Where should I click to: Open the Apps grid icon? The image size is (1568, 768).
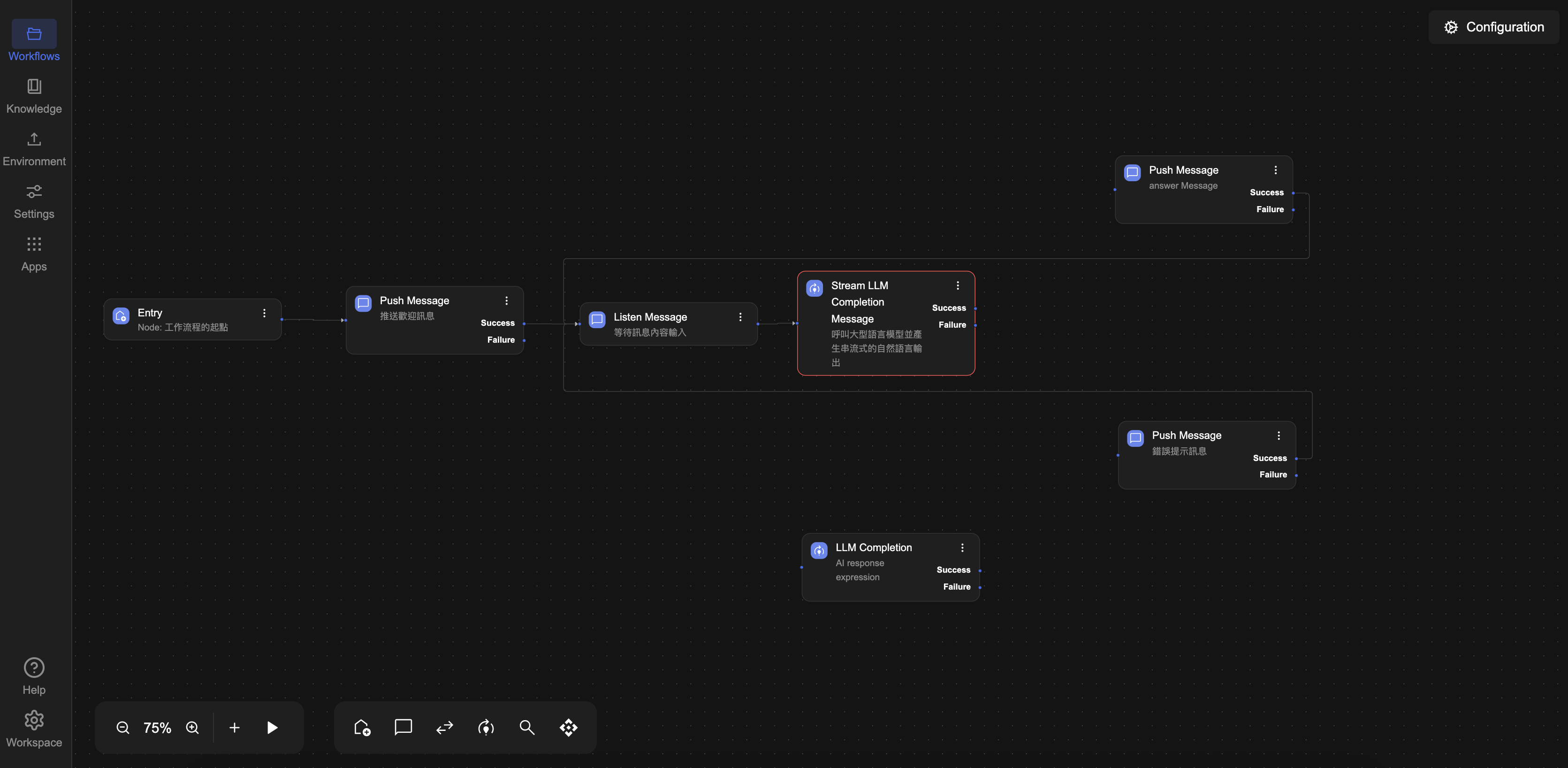[x=33, y=244]
